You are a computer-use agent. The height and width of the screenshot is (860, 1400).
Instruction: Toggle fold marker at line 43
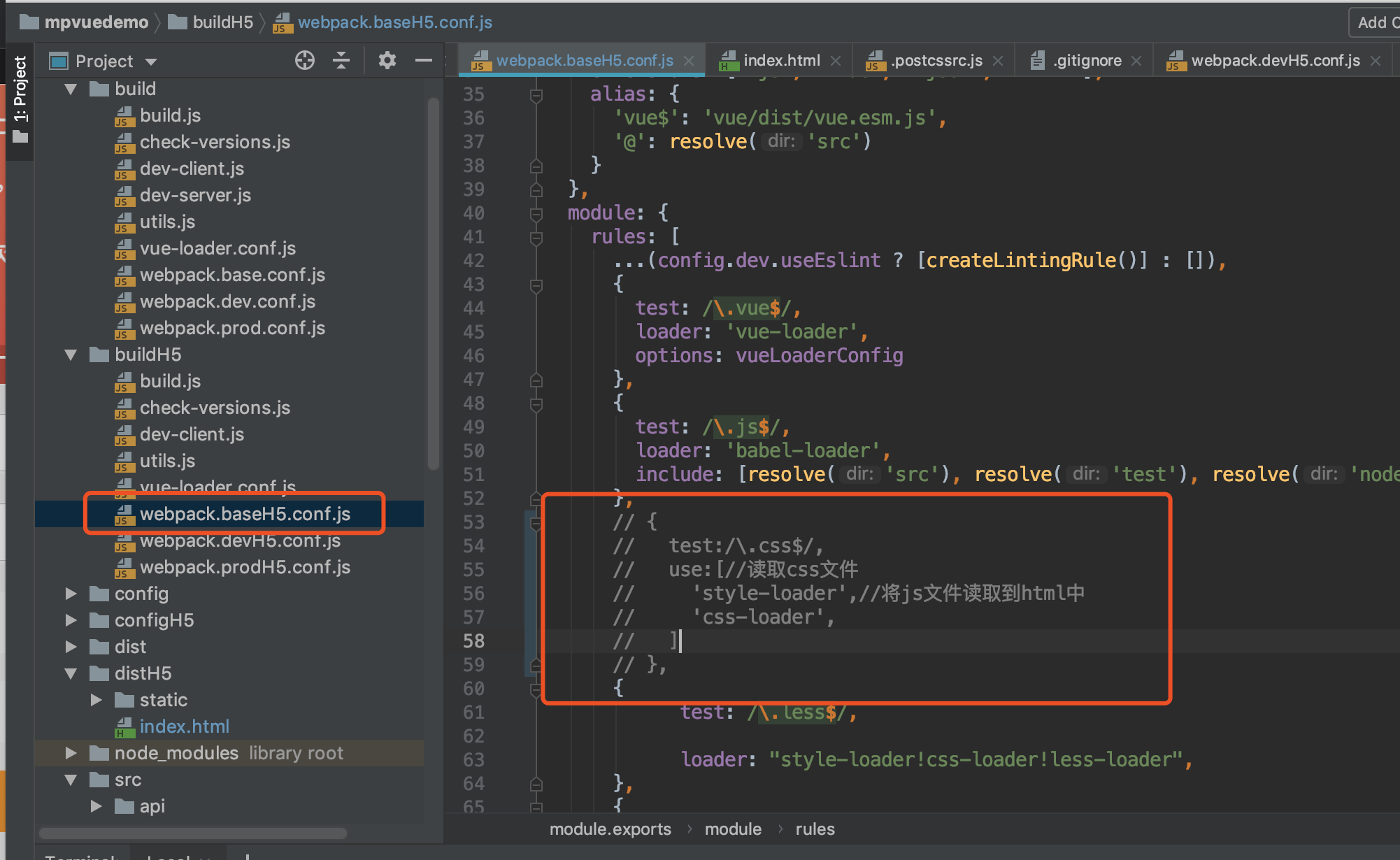536,285
